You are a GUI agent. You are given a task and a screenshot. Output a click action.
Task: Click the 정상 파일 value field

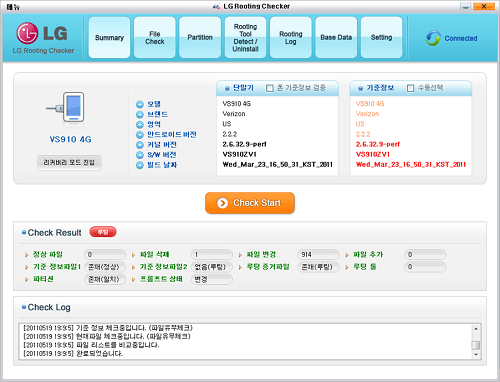105,255
